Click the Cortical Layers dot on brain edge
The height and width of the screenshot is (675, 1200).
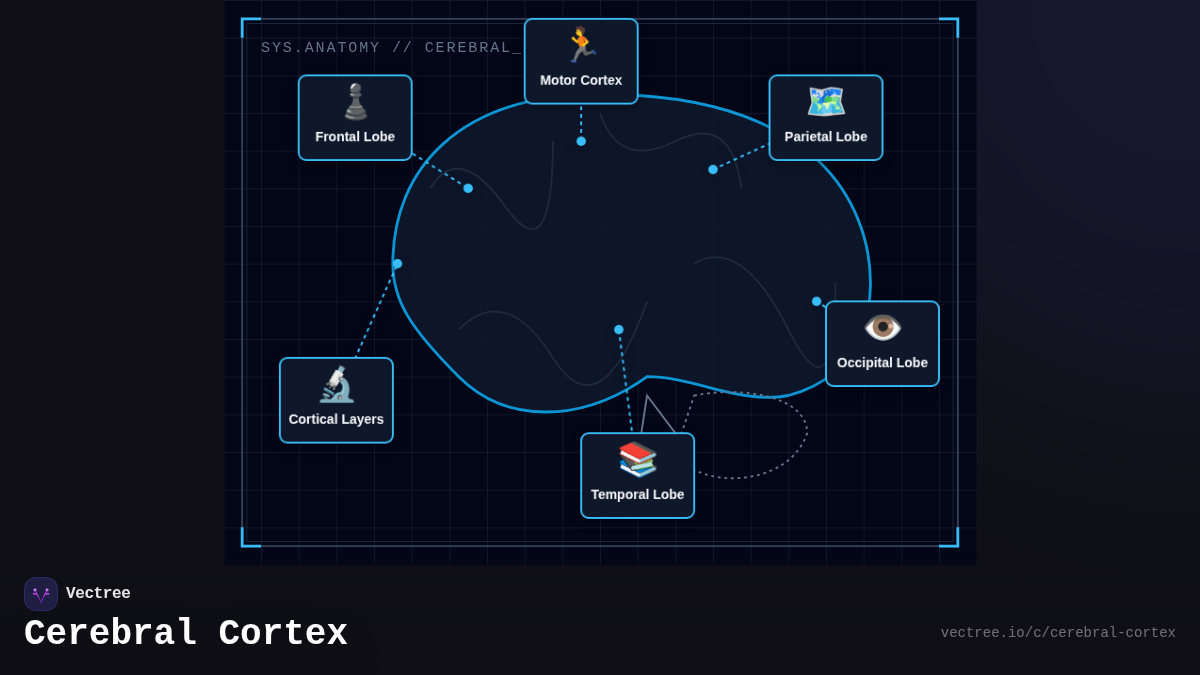click(397, 264)
